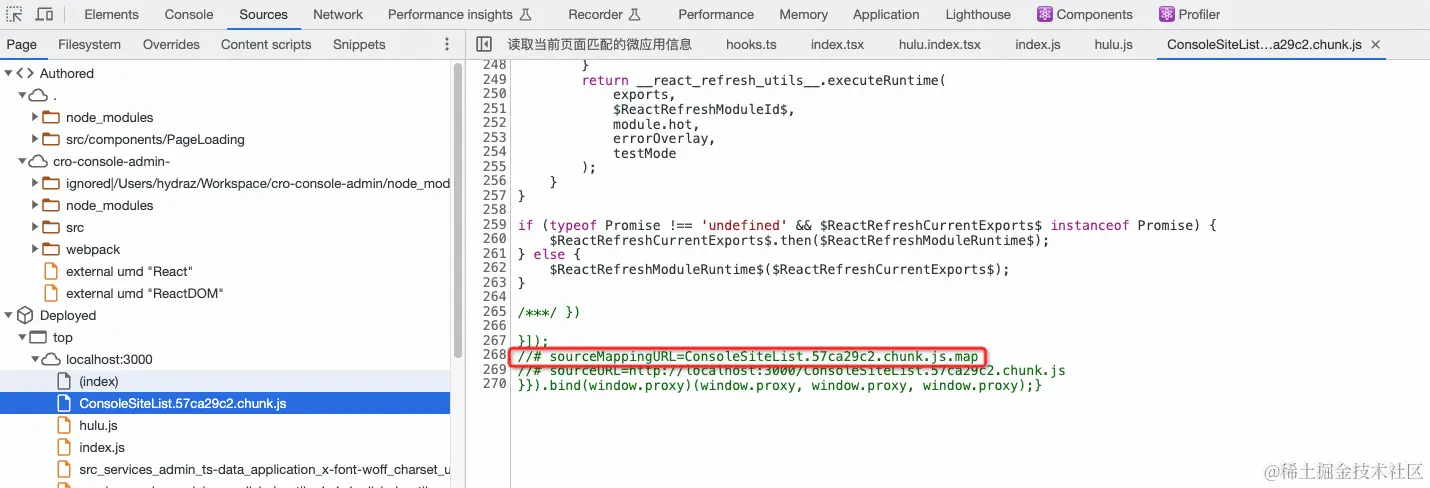The image size is (1430, 488).
Task: Expand the ignored node_modules path folder
Action: coord(35,183)
